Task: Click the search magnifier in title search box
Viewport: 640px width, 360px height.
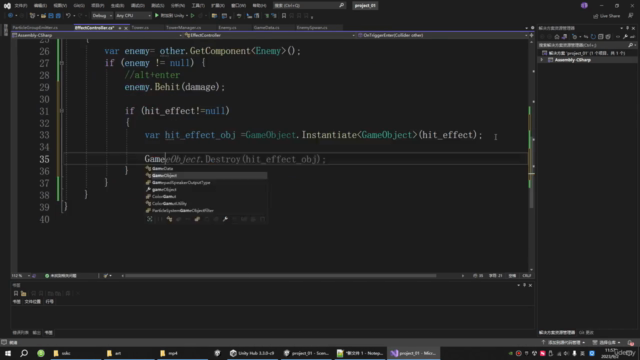Action: (341, 5)
